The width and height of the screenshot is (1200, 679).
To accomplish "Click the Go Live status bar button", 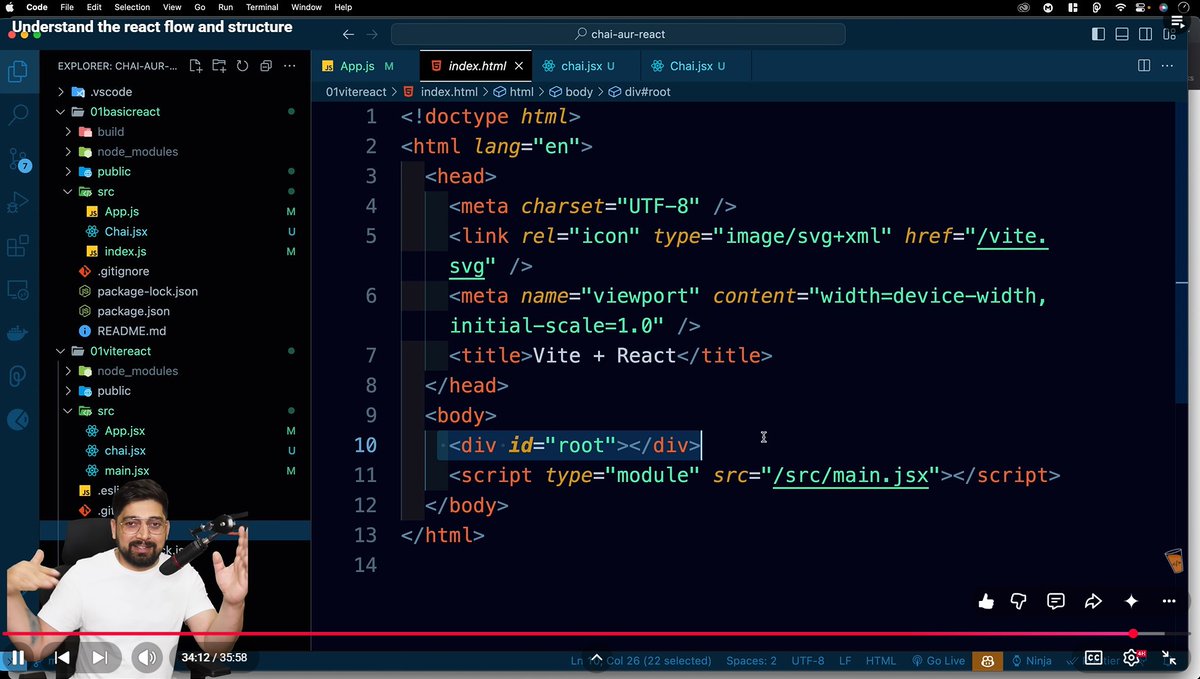I will tap(938, 660).
